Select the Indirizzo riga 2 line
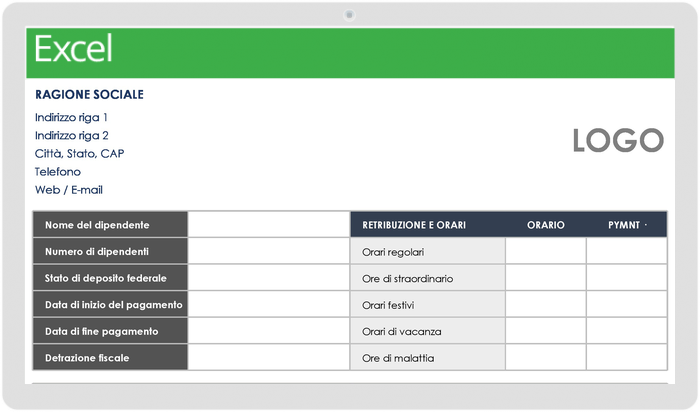The width and height of the screenshot is (700, 412). (x=71, y=135)
